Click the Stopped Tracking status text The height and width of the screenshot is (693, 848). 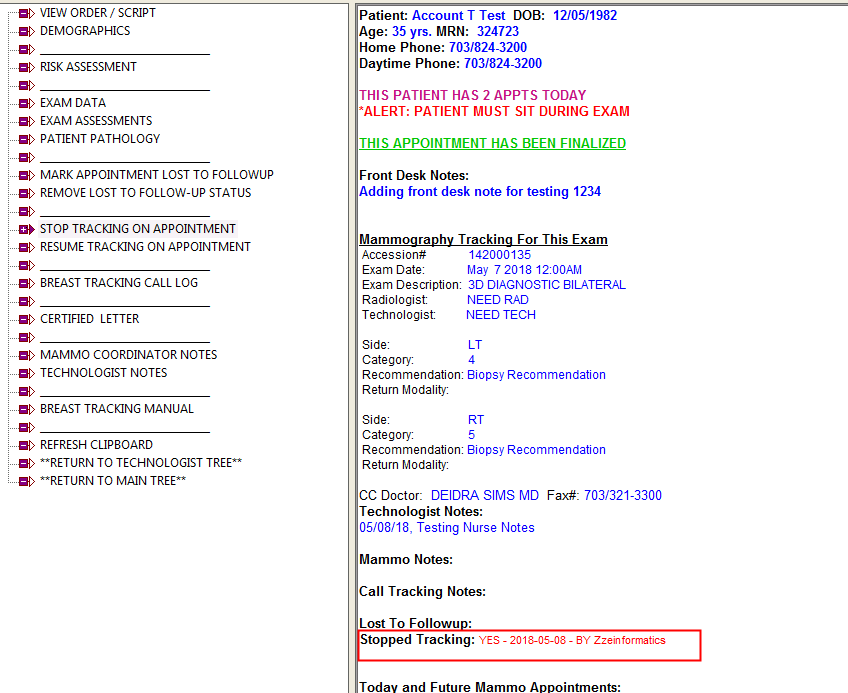[x=571, y=640]
